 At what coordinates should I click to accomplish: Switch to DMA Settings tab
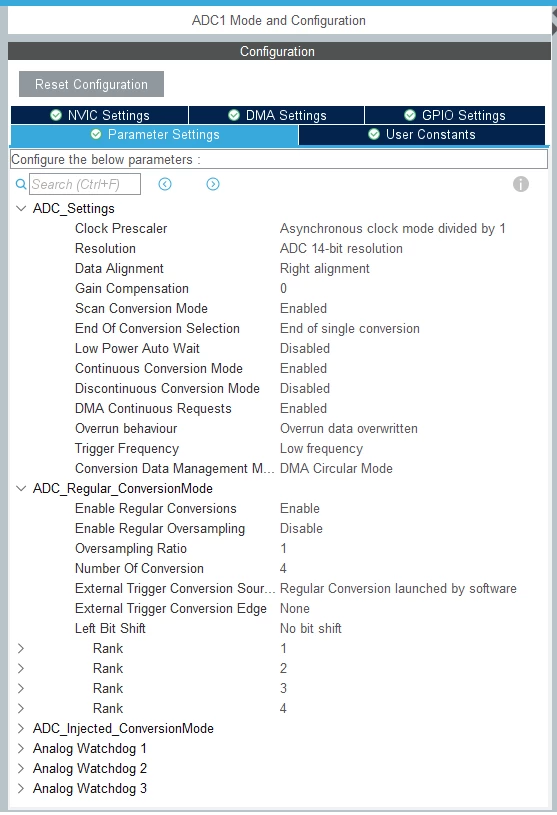277,115
